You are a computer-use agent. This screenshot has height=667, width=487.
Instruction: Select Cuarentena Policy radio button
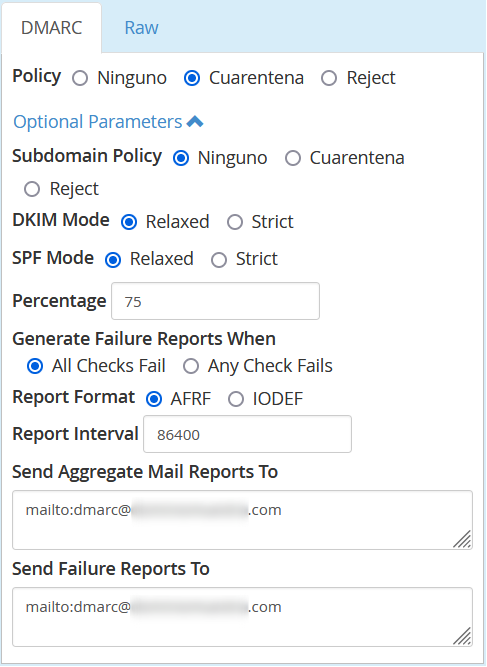(x=192, y=78)
